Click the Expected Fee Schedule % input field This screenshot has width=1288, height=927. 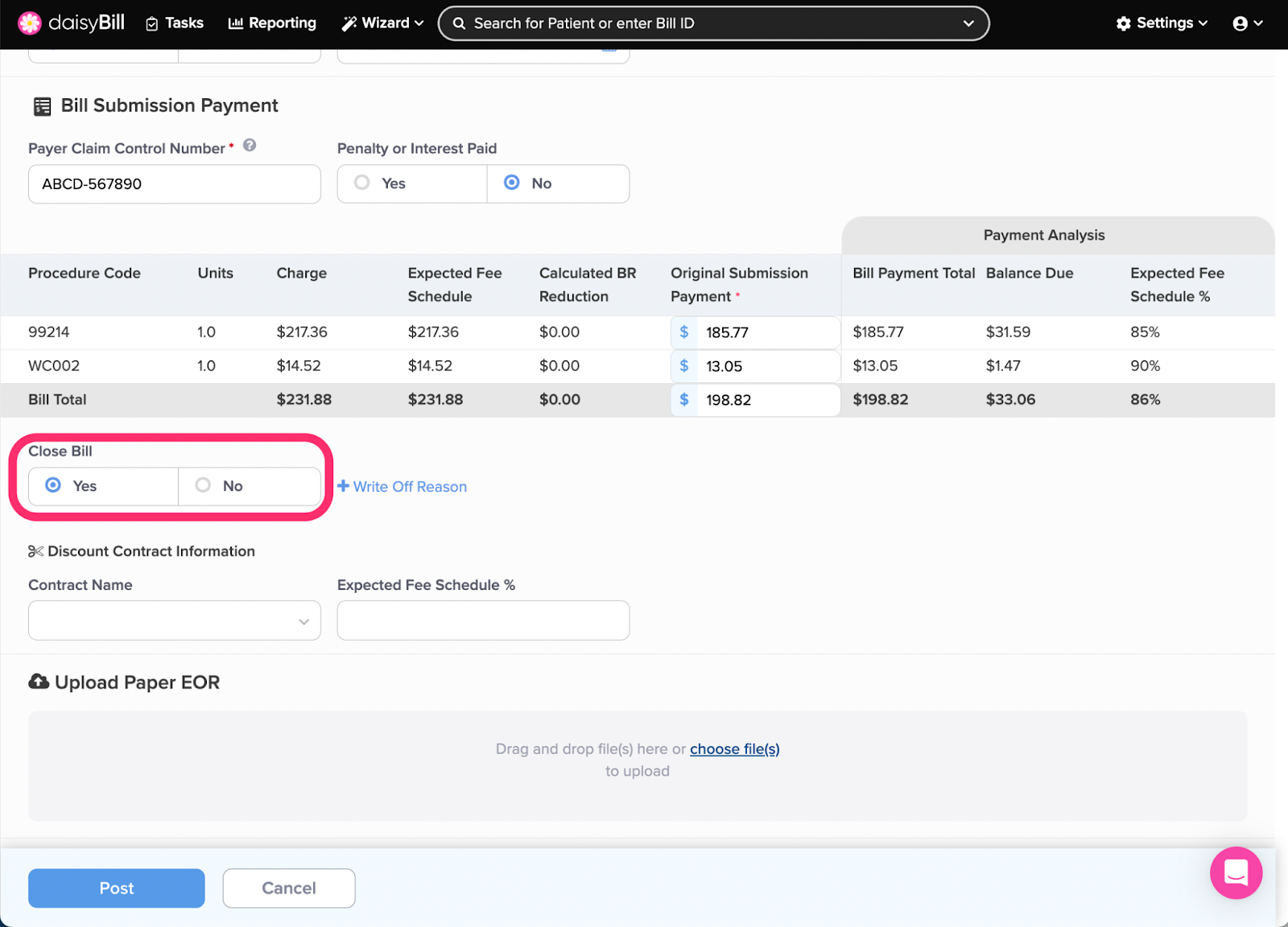click(x=483, y=620)
